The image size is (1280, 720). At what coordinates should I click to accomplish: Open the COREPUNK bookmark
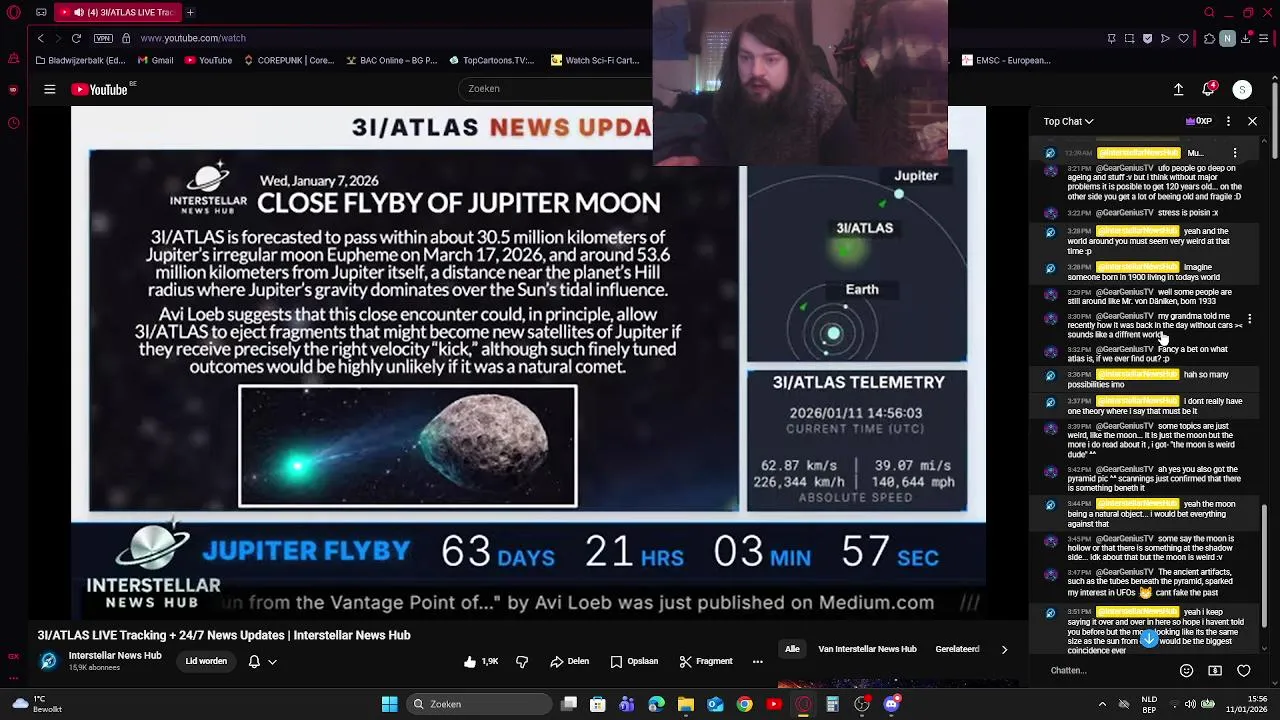(x=288, y=60)
